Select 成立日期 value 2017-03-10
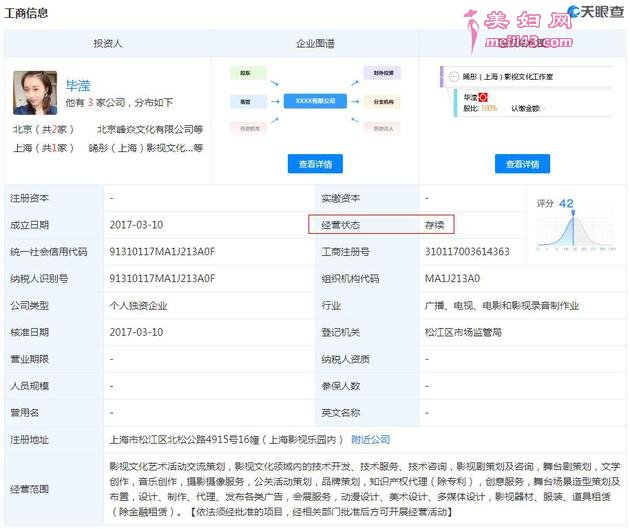Screen dimensions: 630x529 point(136,225)
